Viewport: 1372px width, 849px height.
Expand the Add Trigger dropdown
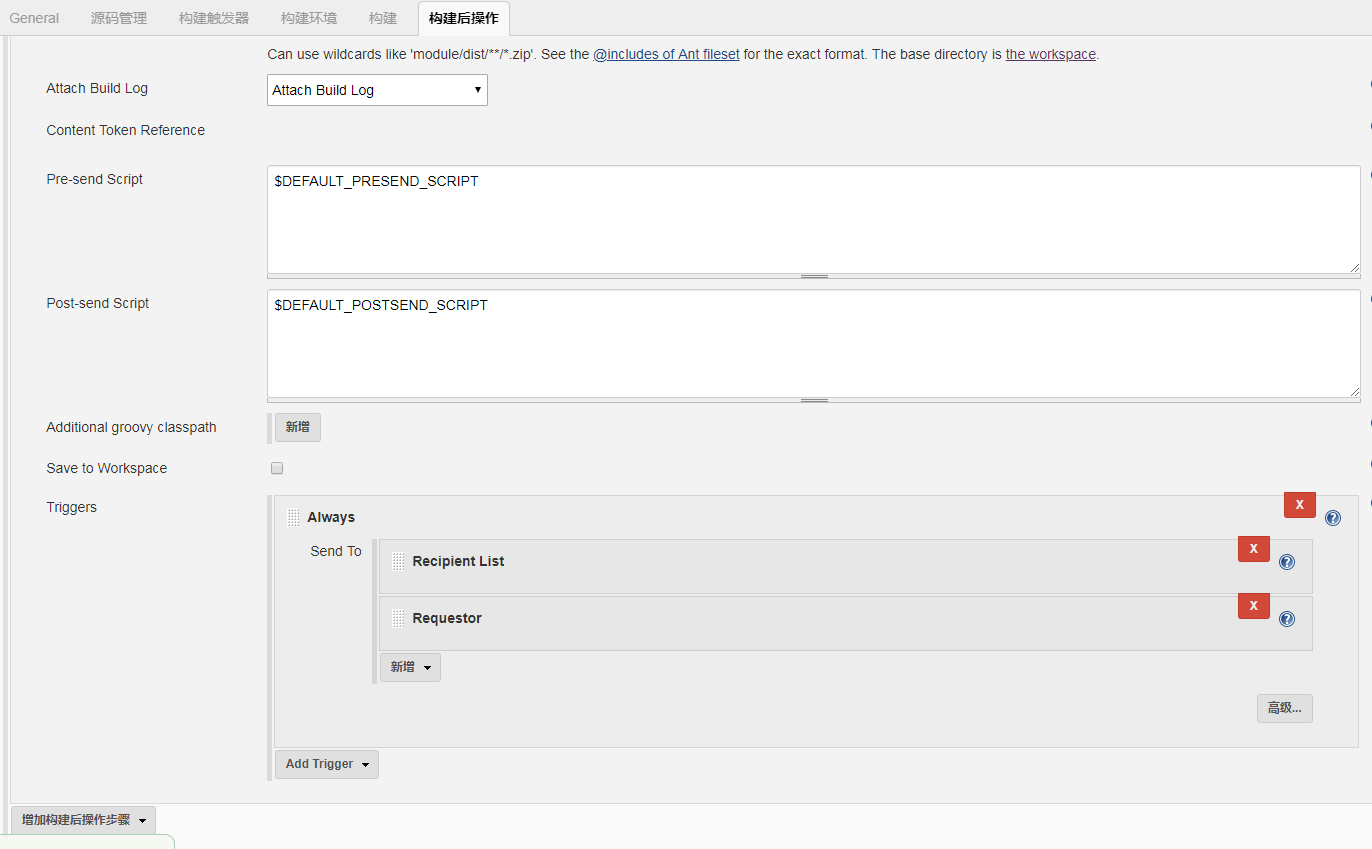point(326,764)
